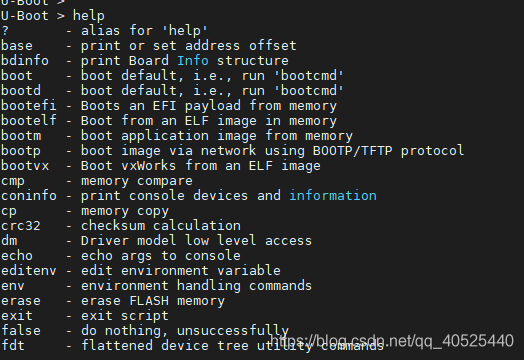524x360 pixels.
Task: Click the blog.csdn.net watermark URL
Action: [392, 341]
